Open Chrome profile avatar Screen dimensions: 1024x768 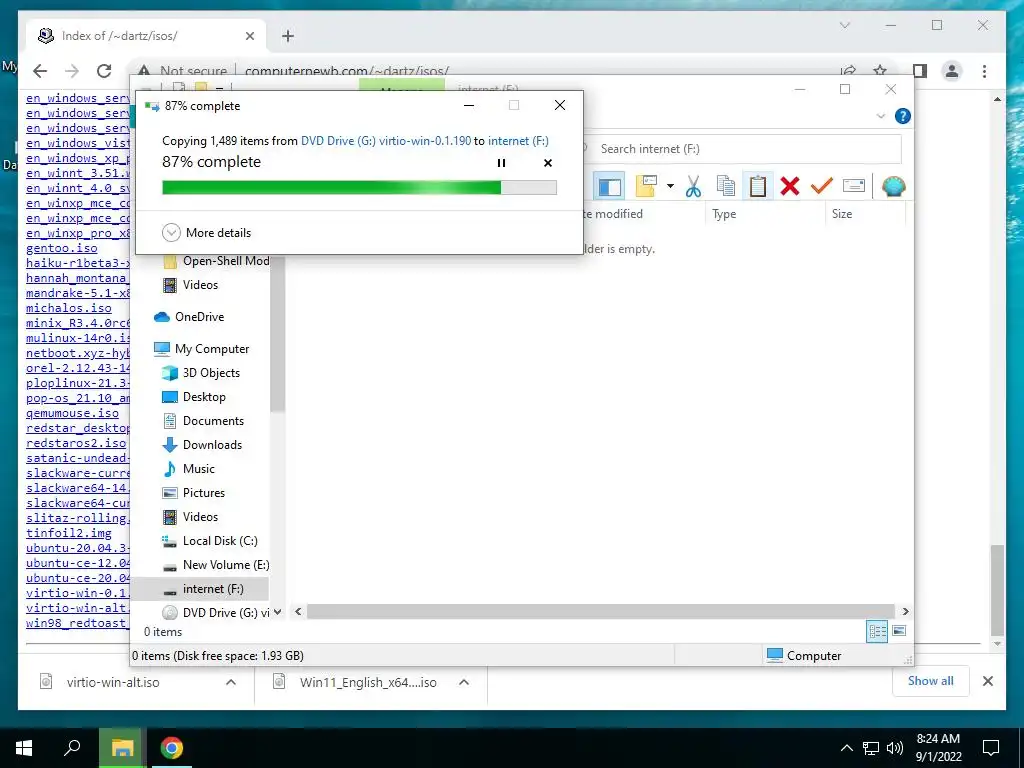952,71
